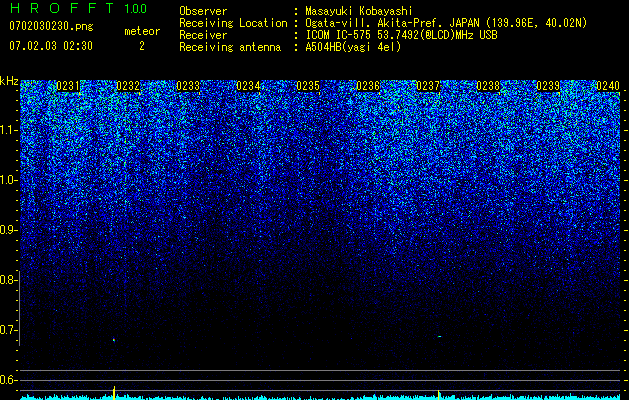Click the 0.8 kHz axis label
The width and height of the screenshot is (629, 400).
(8, 280)
